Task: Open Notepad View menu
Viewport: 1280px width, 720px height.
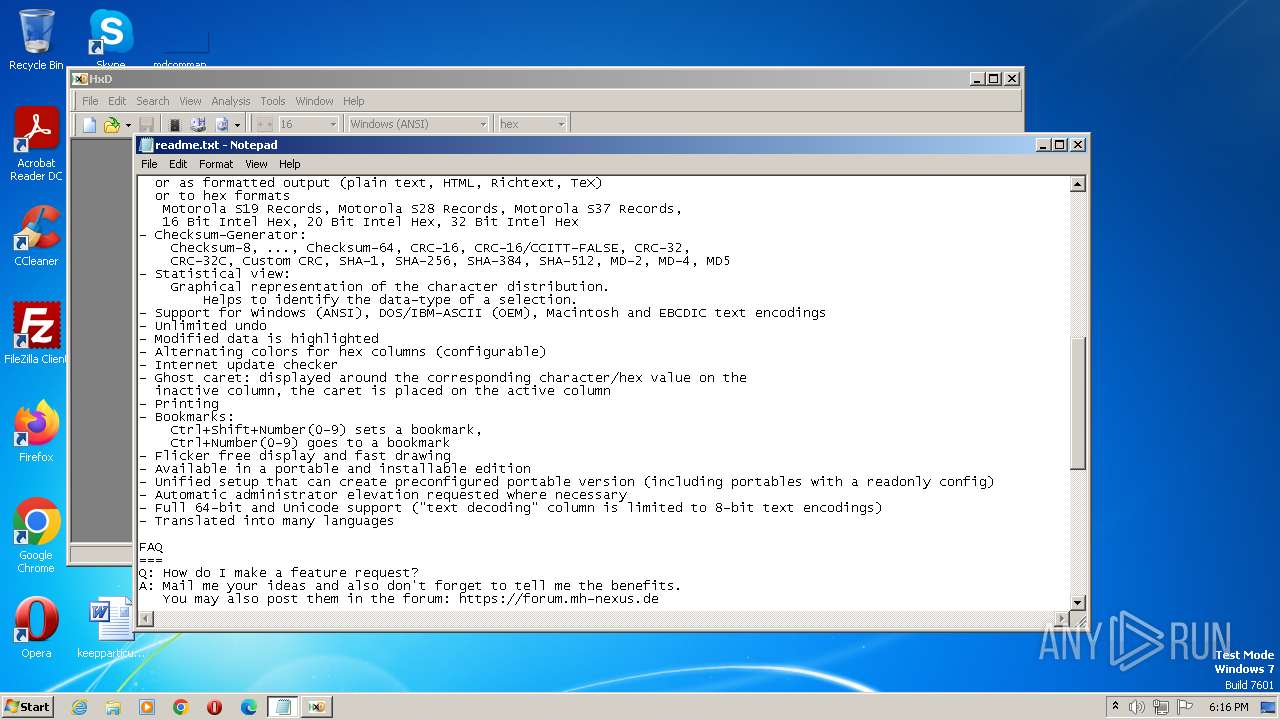Action: coord(256,164)
